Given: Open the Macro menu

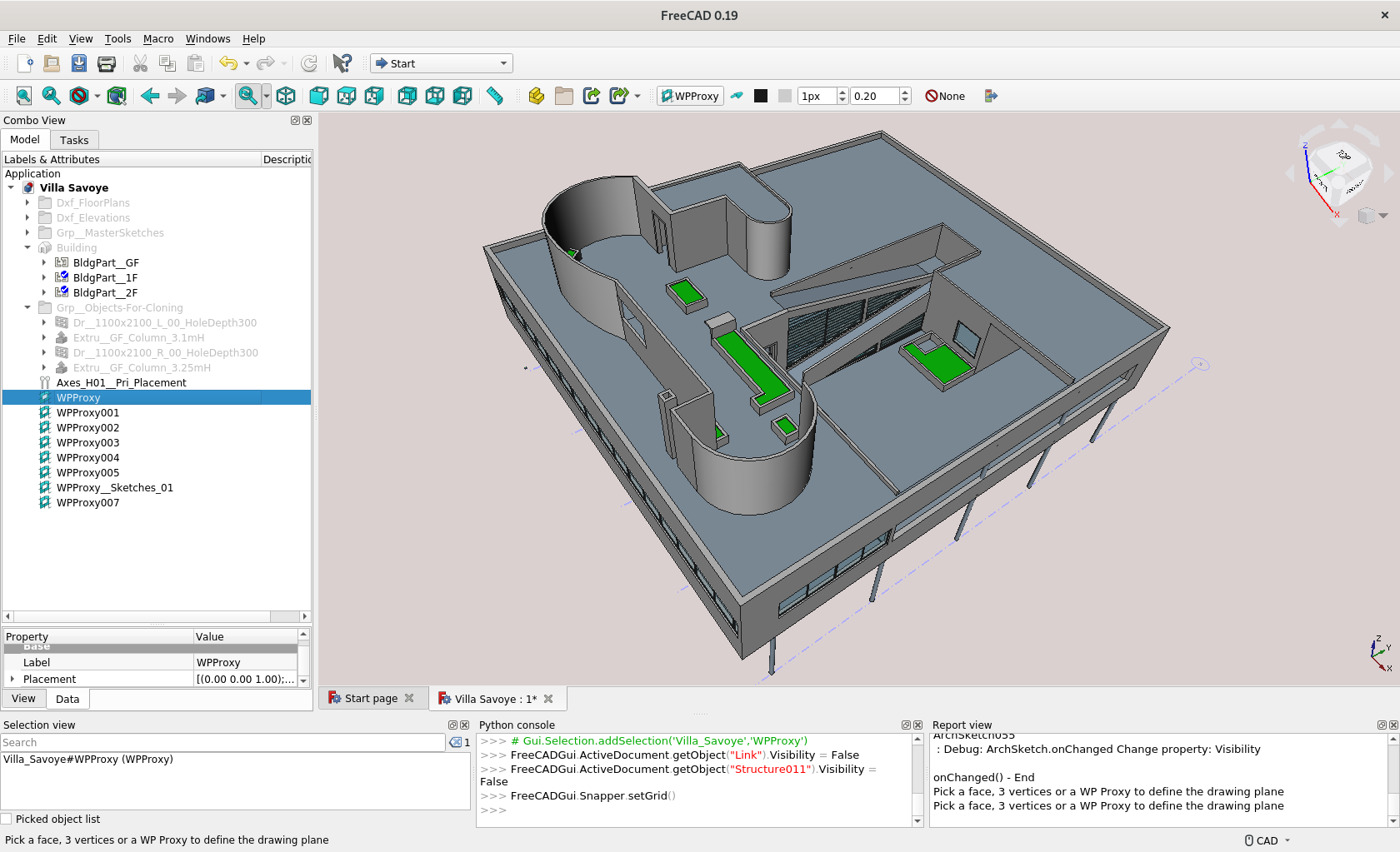Looking at the screenshot, I should tap(158, 39).
